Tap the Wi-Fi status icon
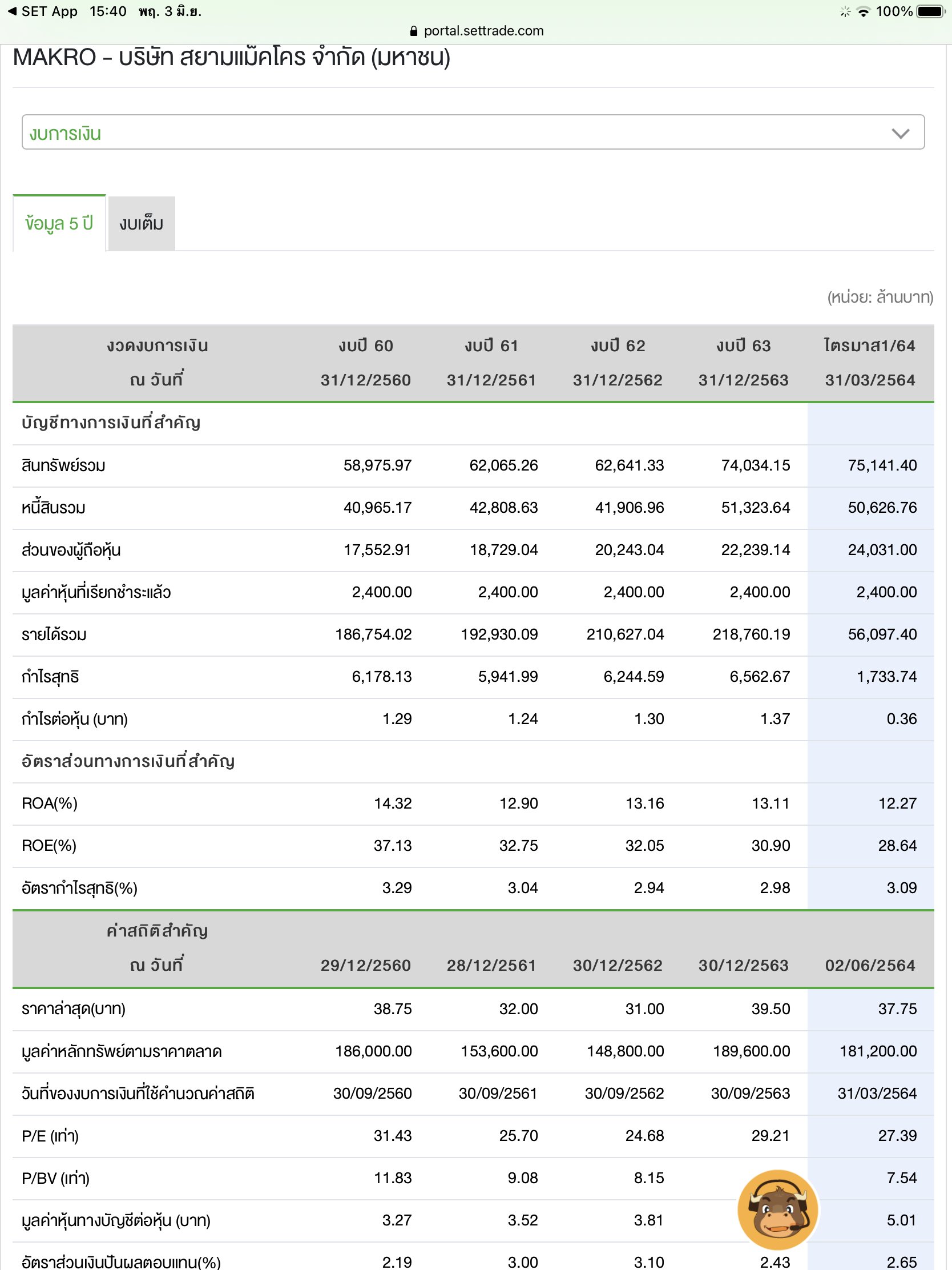Viewport: 952px width, 1270px height. click(862, 11)
